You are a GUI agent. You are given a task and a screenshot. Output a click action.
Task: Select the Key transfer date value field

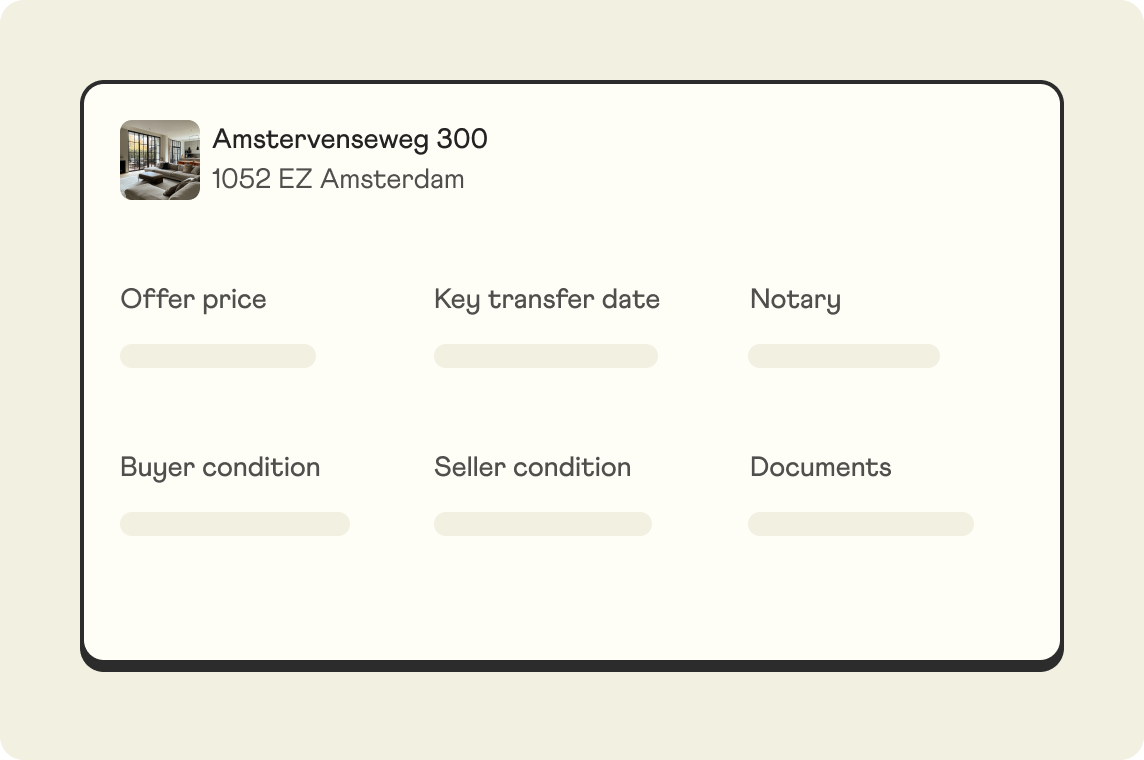coord(546,356)
